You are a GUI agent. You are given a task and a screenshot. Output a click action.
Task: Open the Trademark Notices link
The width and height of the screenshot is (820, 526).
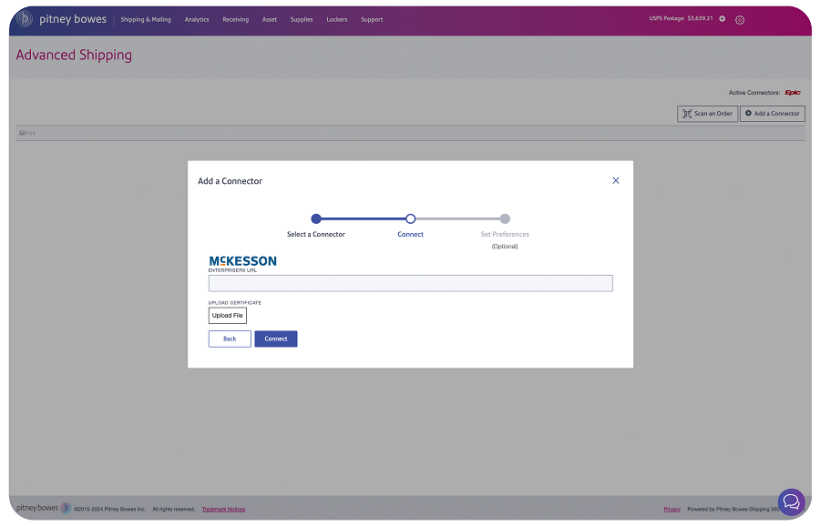tap(223, 509)
